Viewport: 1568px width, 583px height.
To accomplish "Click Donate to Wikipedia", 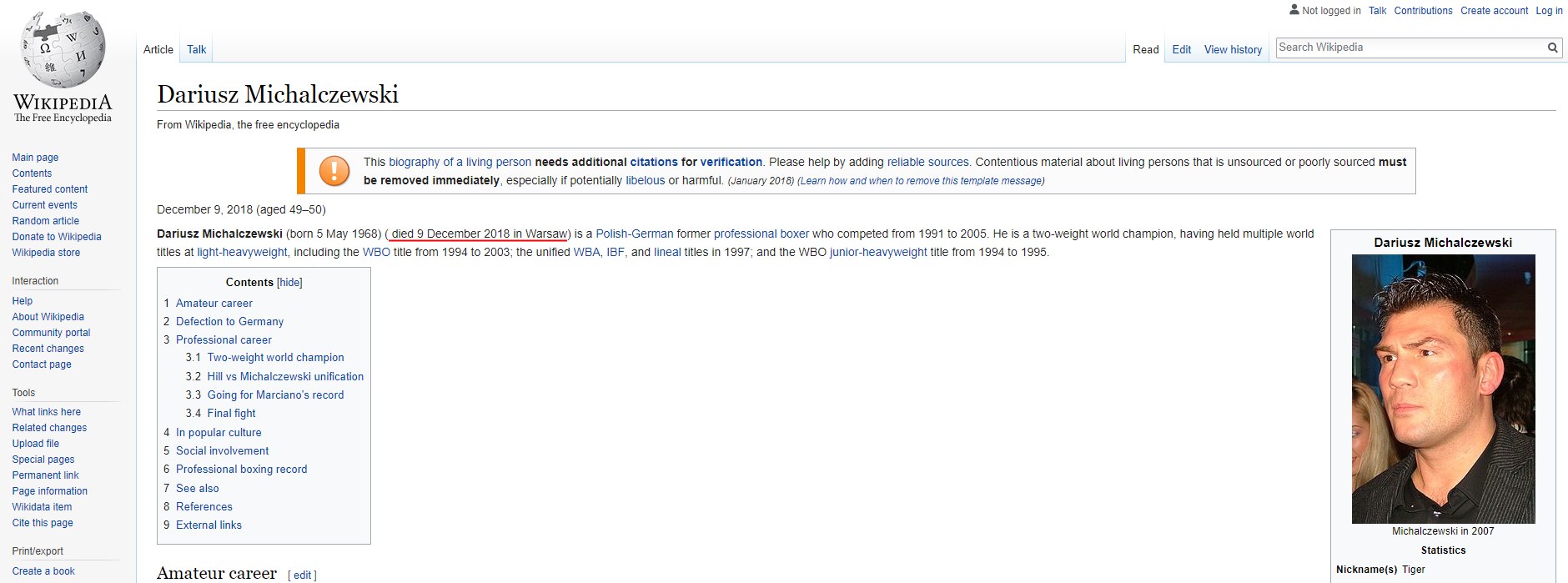I will 57,237.
